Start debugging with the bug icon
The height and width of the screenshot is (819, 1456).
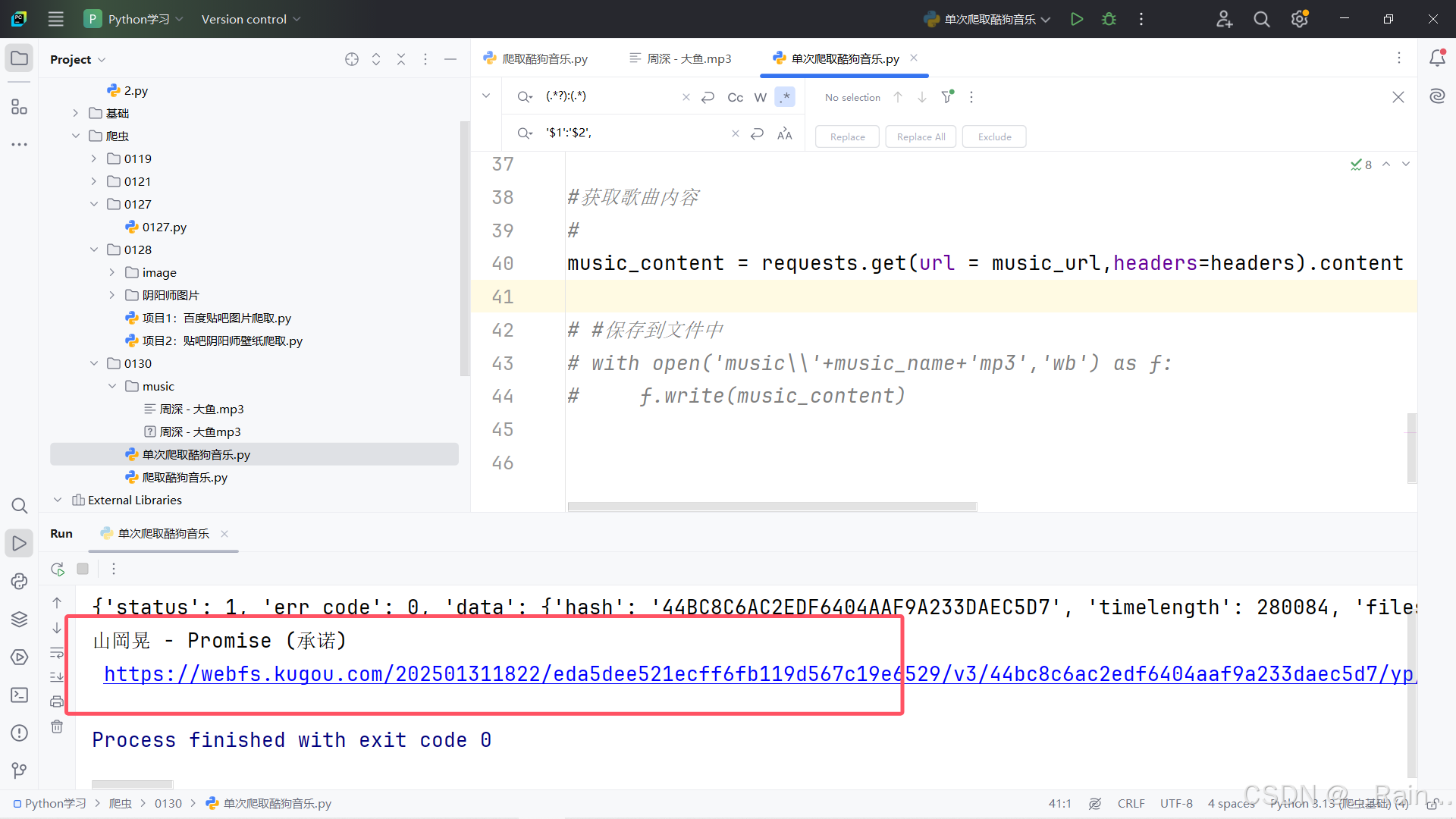pyautogui.click(x=1109, y=19)
